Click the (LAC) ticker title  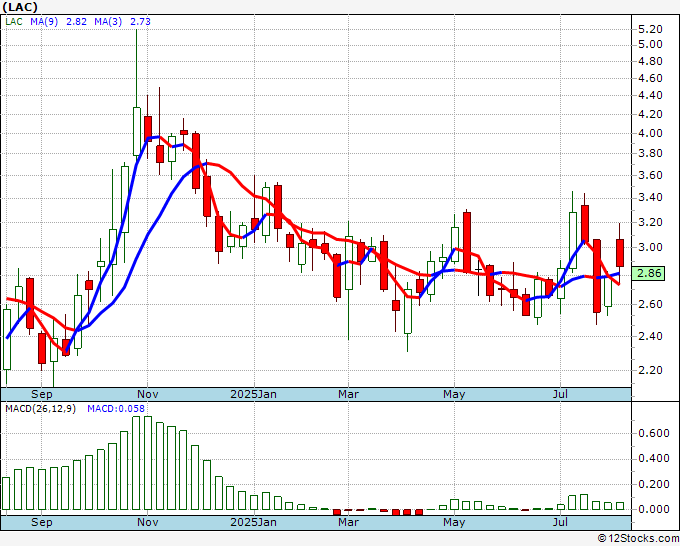pyautogui.click(x=20, y=7)
